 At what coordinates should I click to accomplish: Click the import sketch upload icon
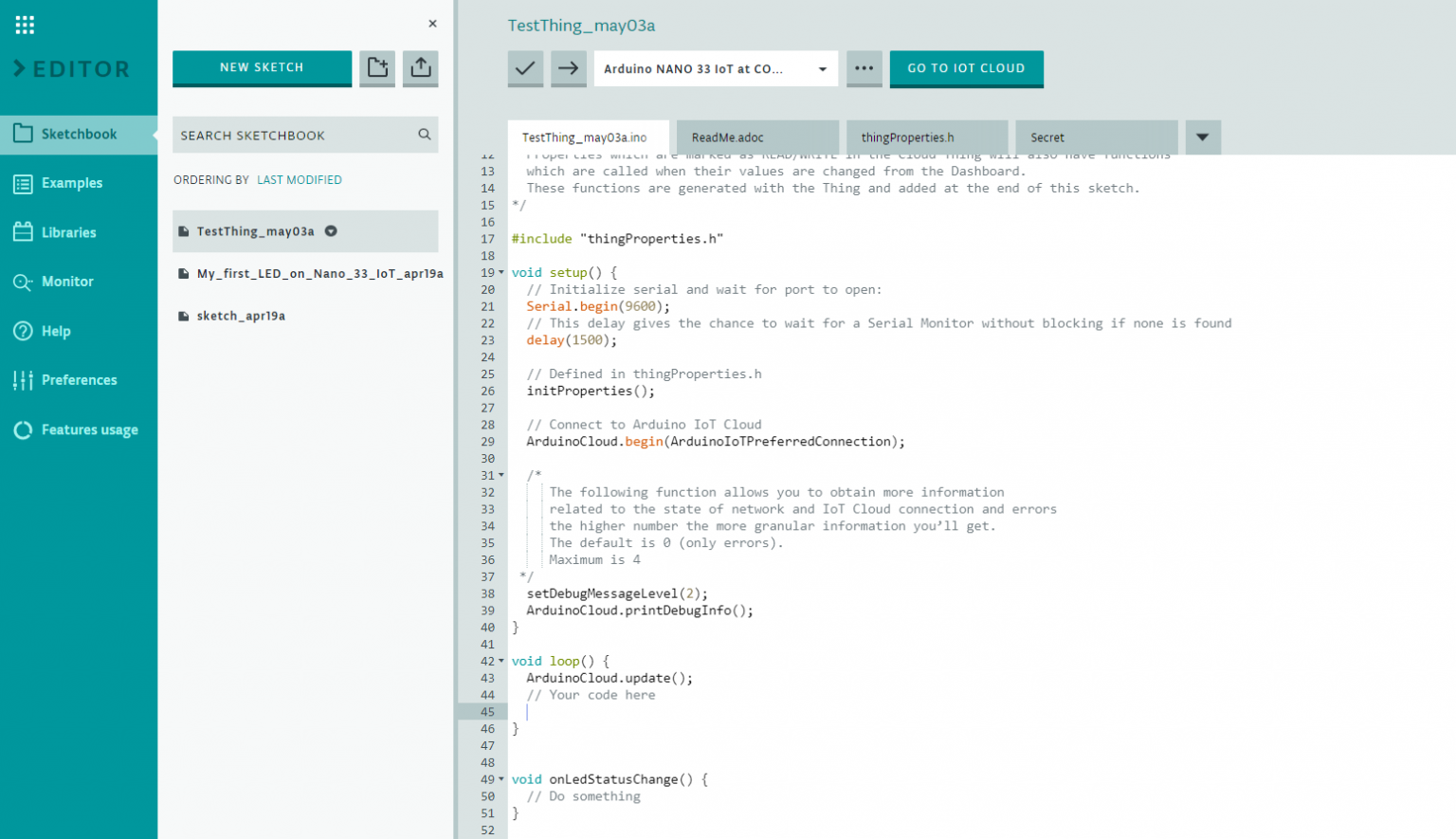(x=421, y=67)
